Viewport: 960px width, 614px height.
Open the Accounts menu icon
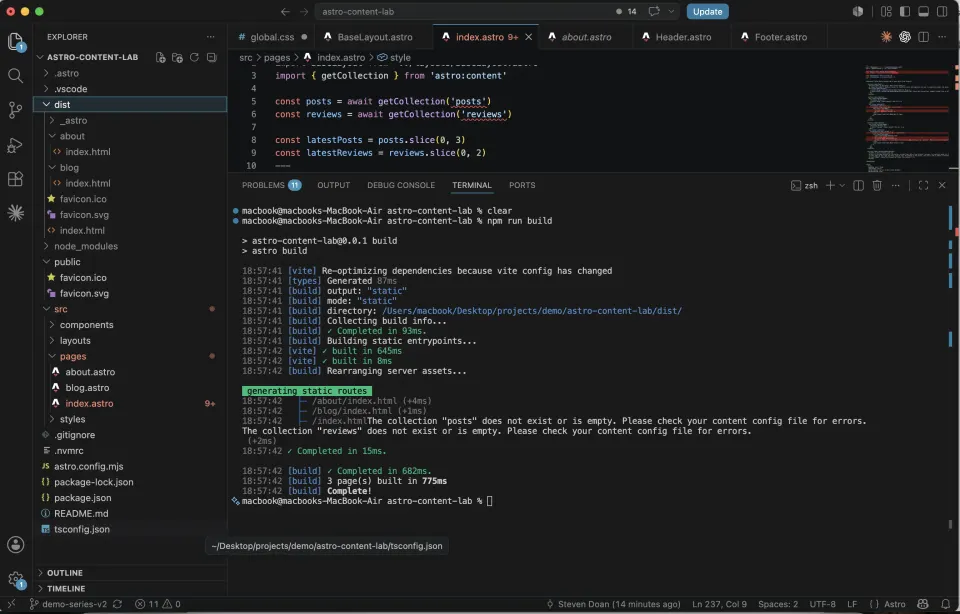(15, 545)
